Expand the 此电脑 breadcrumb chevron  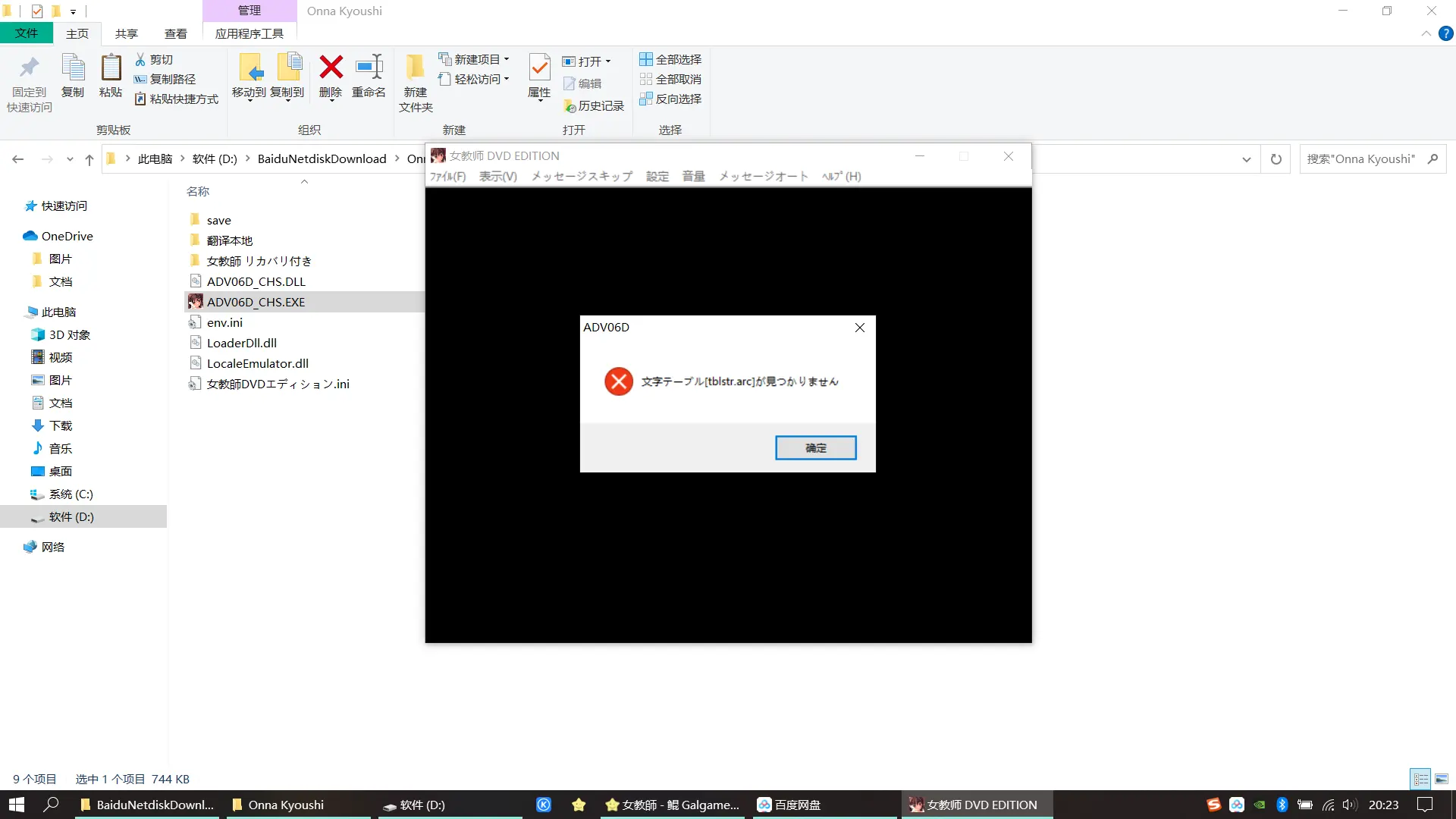point(183,158)
